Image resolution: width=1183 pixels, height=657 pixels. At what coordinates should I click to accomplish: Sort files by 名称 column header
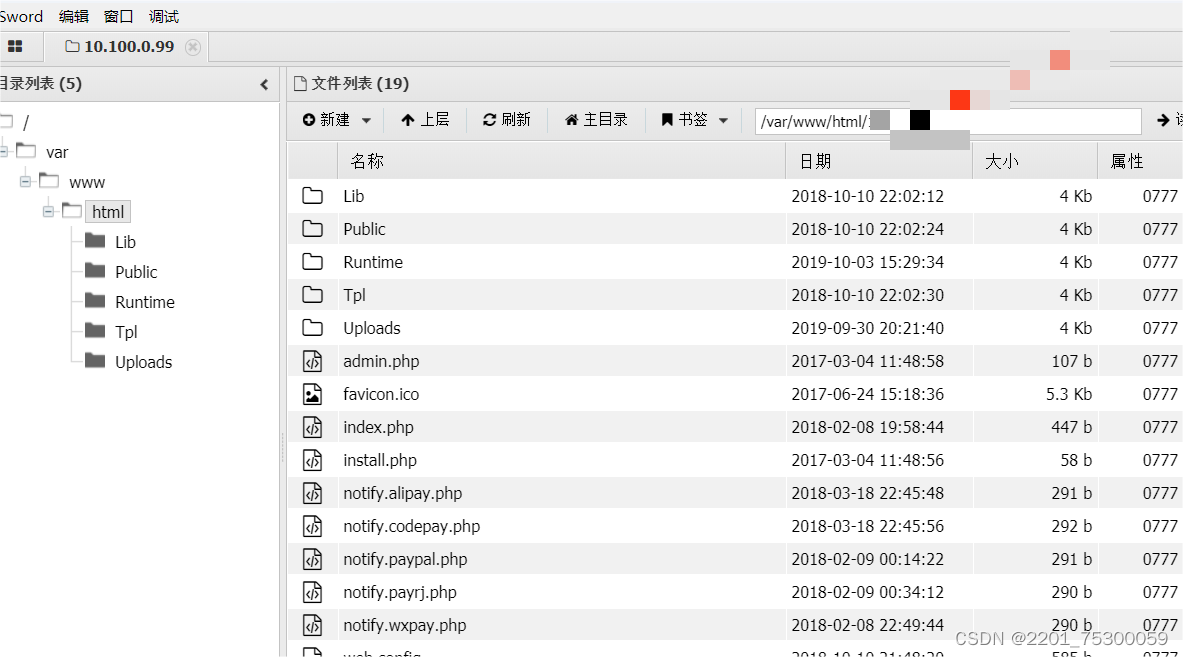click(x=561, y=161)
